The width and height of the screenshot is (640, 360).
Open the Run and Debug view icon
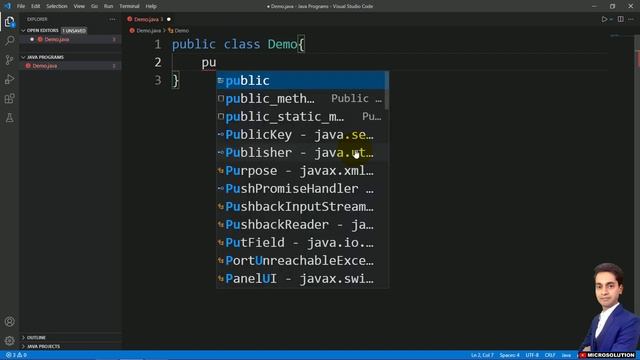click(9, 79)
